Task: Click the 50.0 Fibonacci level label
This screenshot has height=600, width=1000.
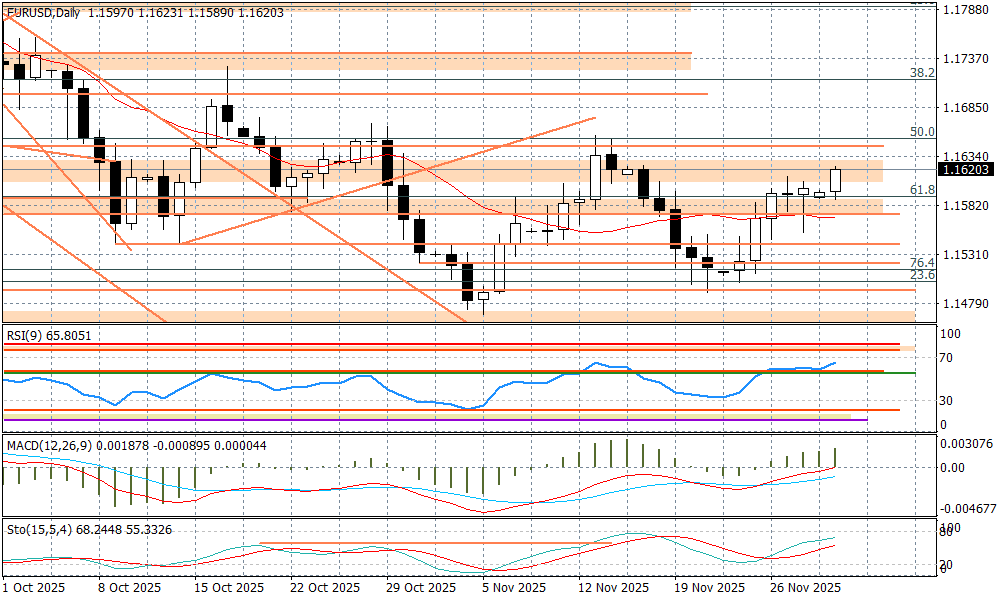Action: (921, 132)
